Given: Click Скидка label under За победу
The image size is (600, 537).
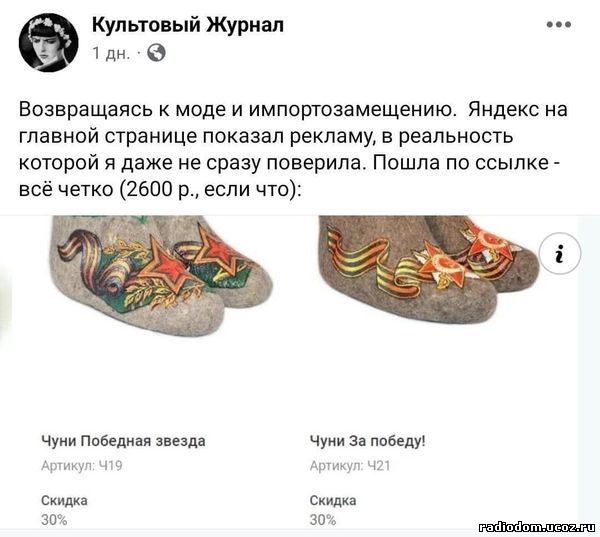Looking at the screenshot, I should pos(333,500).
